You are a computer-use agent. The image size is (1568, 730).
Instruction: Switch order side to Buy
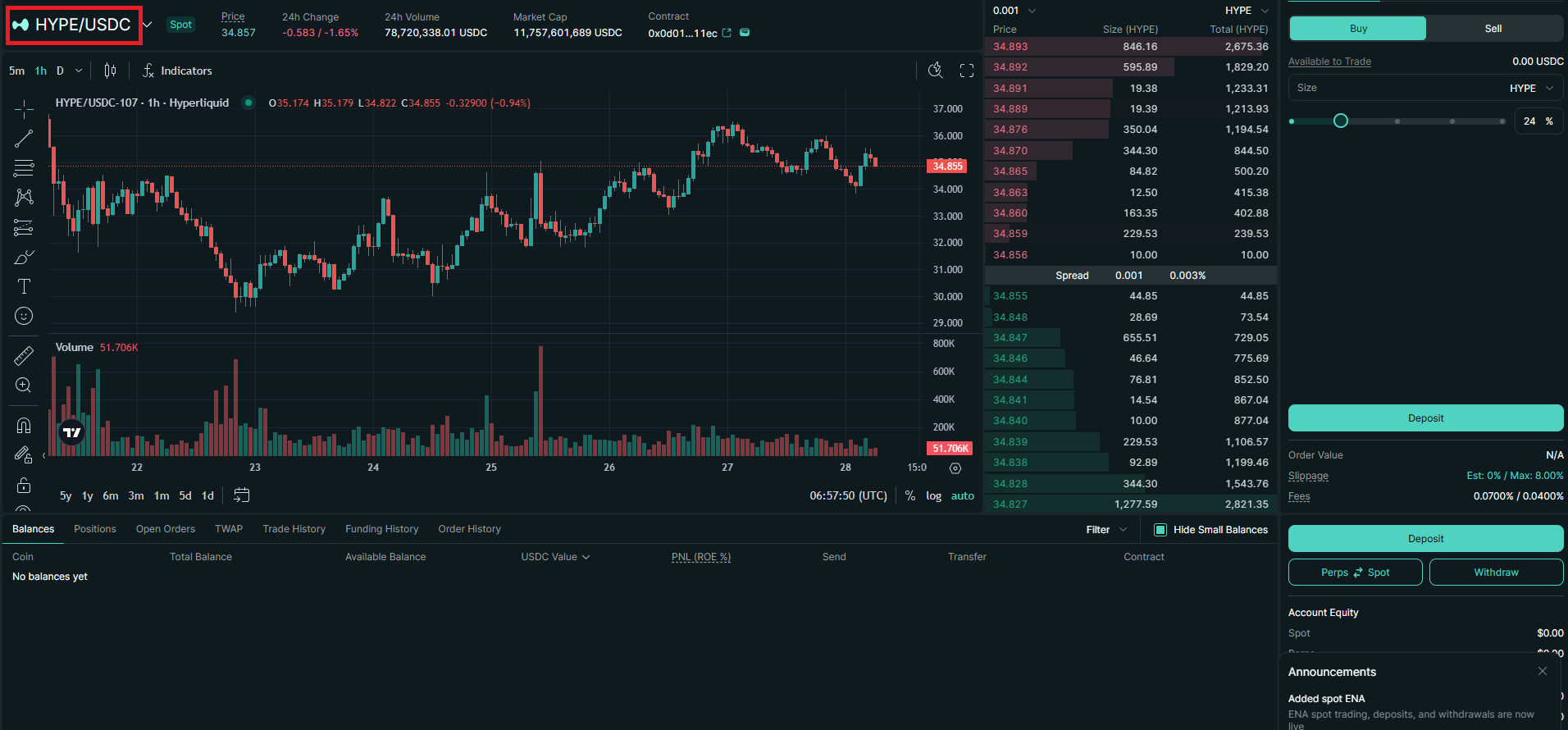[1358, 28]
